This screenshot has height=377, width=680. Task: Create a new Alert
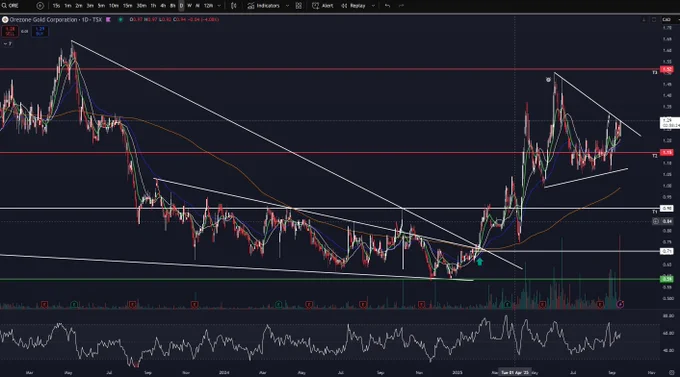[323, 6]
